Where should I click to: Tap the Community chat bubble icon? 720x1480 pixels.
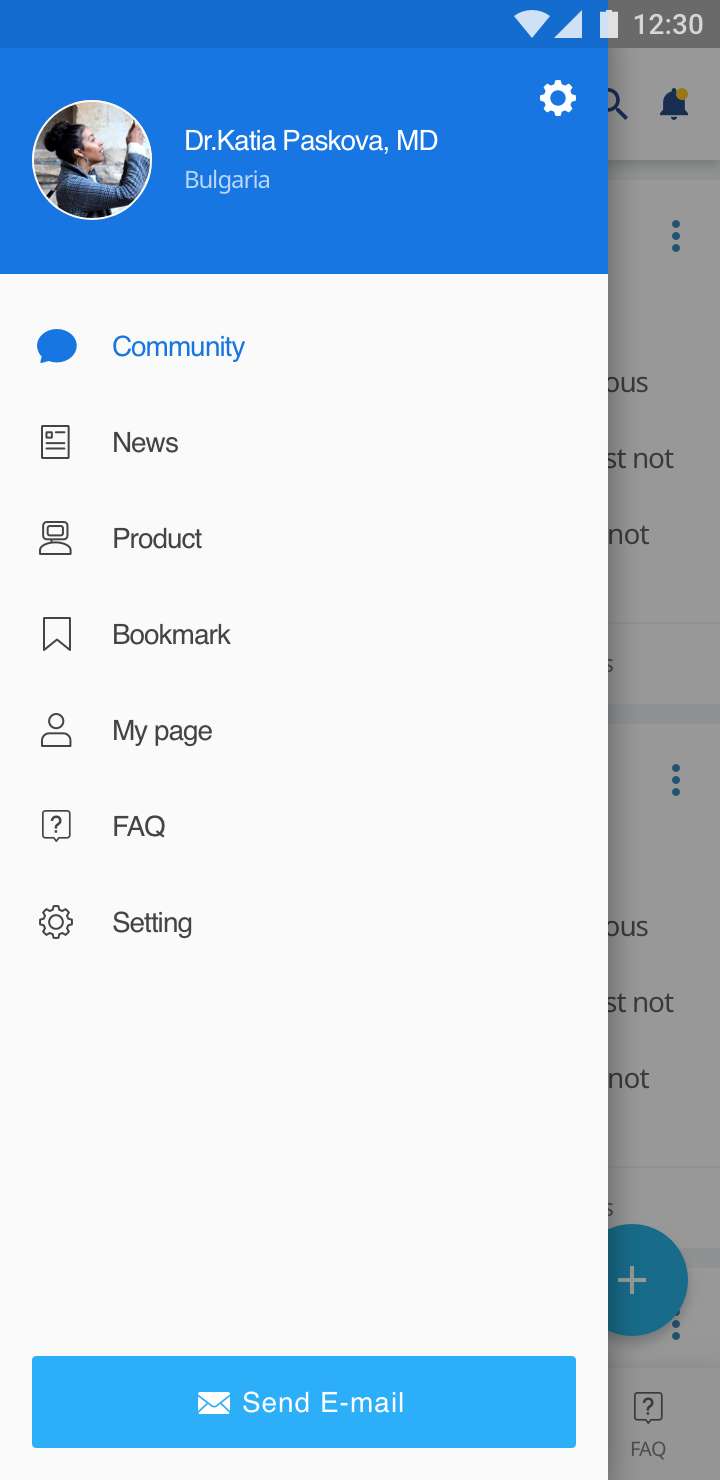click(57, 346)
